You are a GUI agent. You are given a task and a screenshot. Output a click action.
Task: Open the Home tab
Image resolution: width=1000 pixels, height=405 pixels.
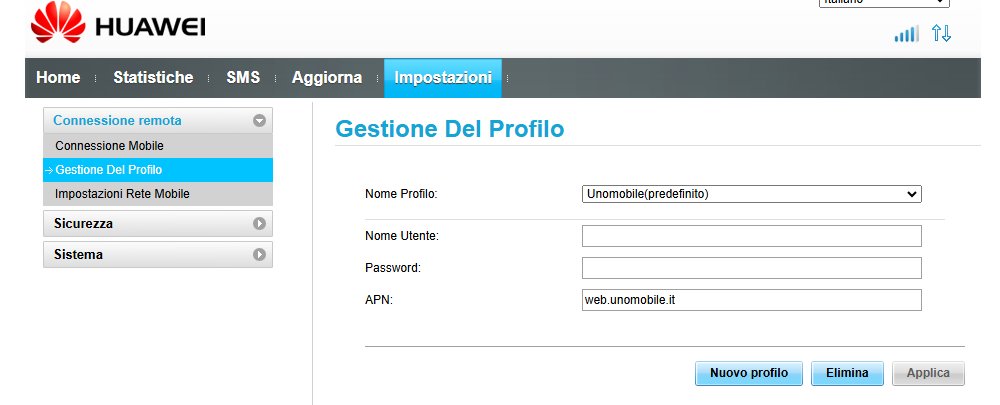pos(58,78)
